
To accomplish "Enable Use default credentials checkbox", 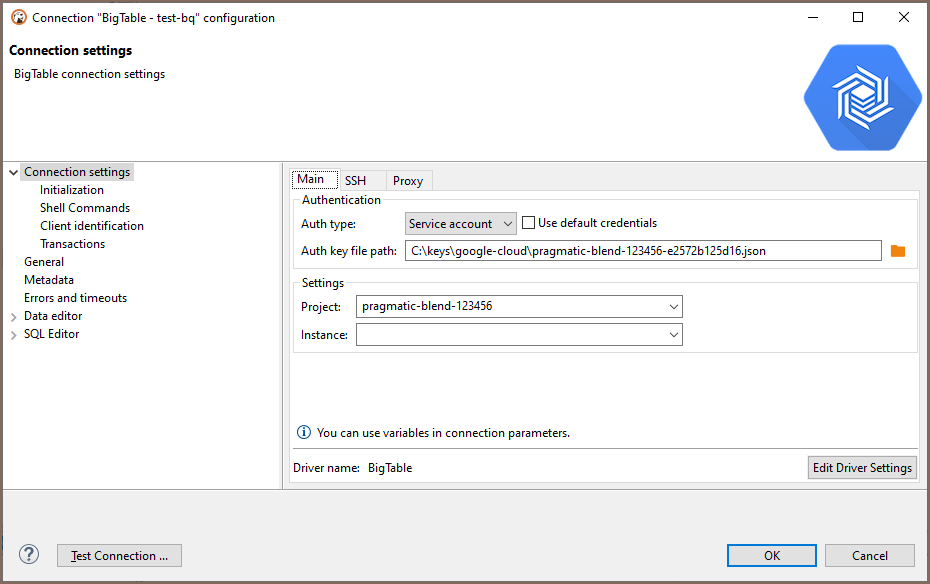I will coord(529,223).
